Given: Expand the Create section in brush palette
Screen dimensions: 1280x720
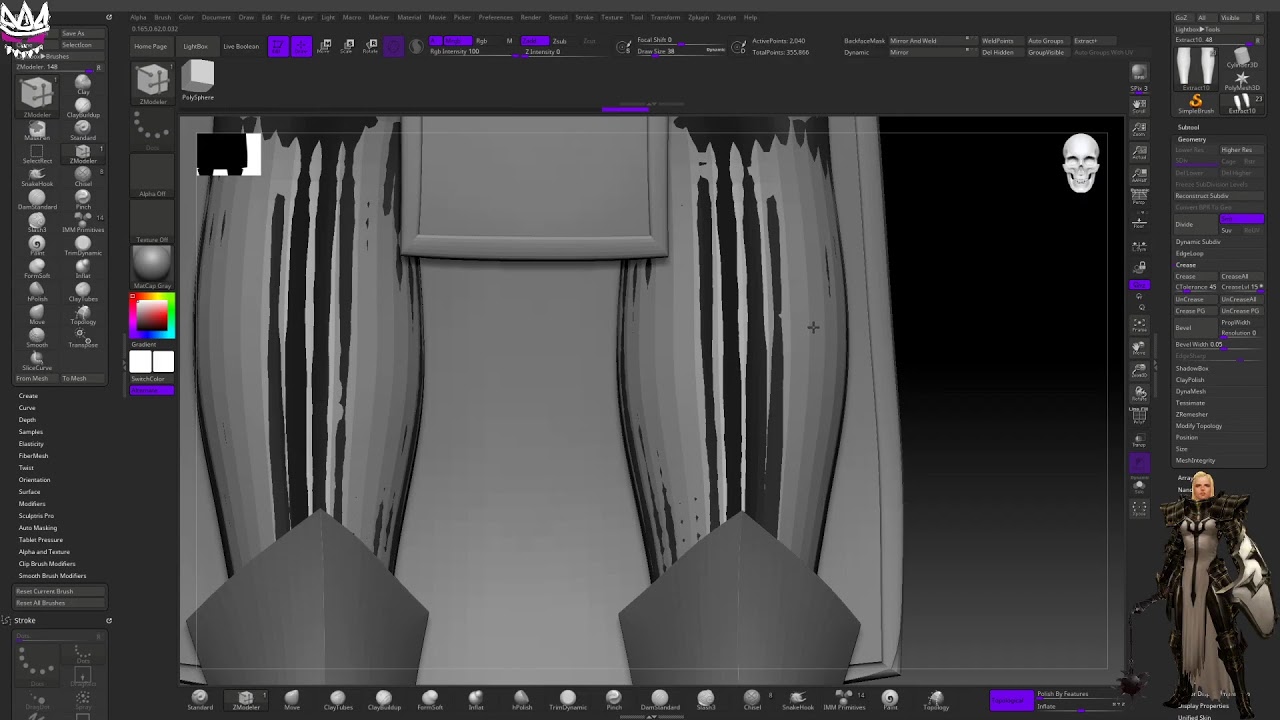Looking at the screenshot, I should (28, 396).
